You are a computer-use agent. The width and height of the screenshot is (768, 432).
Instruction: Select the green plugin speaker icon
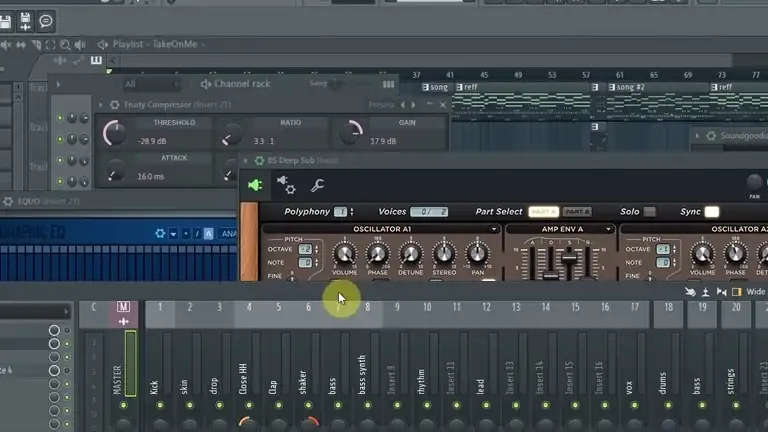coord(255,185)
